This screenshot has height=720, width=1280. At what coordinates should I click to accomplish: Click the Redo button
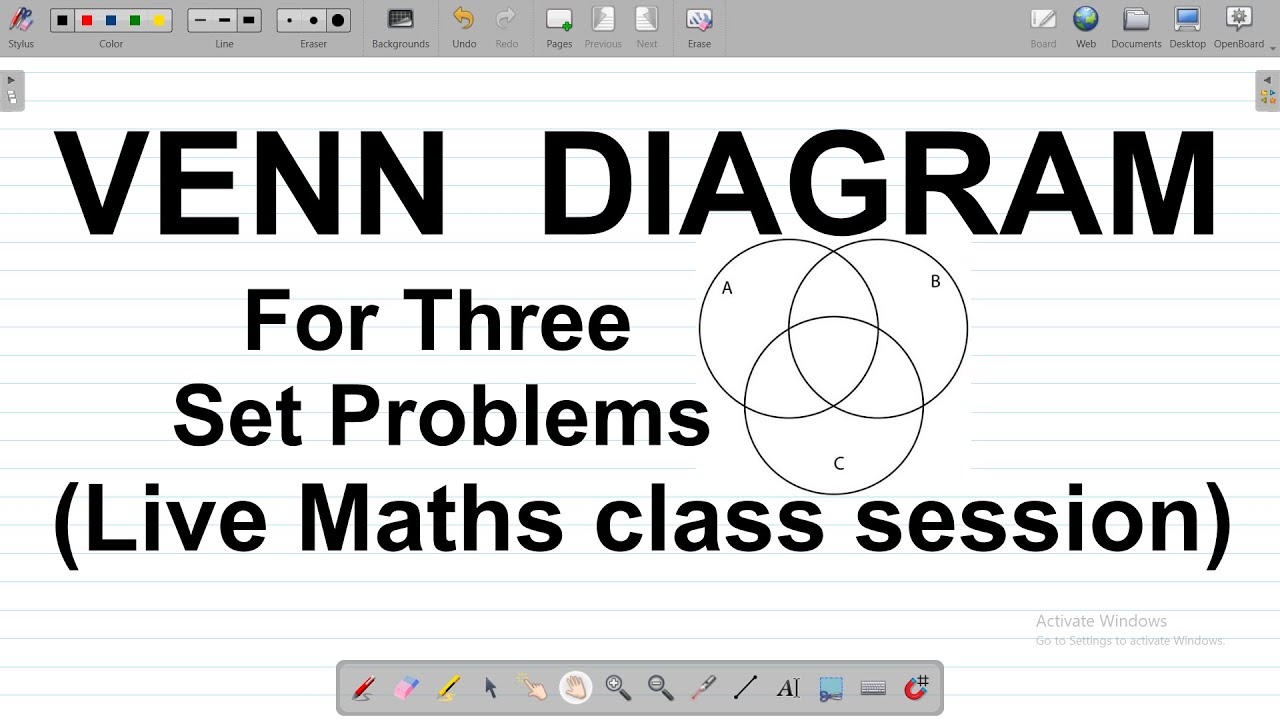coord(507,27)
